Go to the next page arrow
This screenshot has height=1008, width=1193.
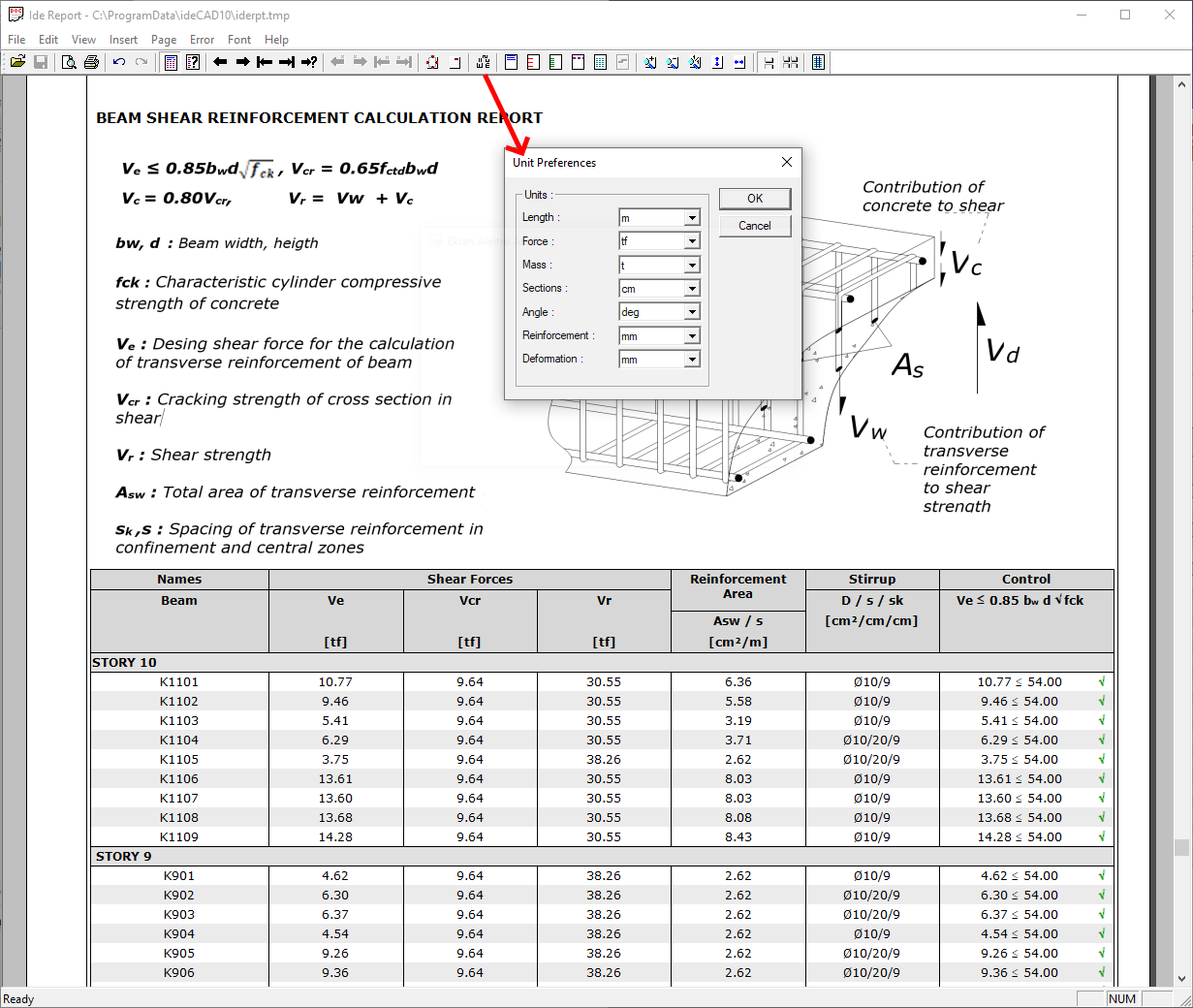[x=242, y=62]
